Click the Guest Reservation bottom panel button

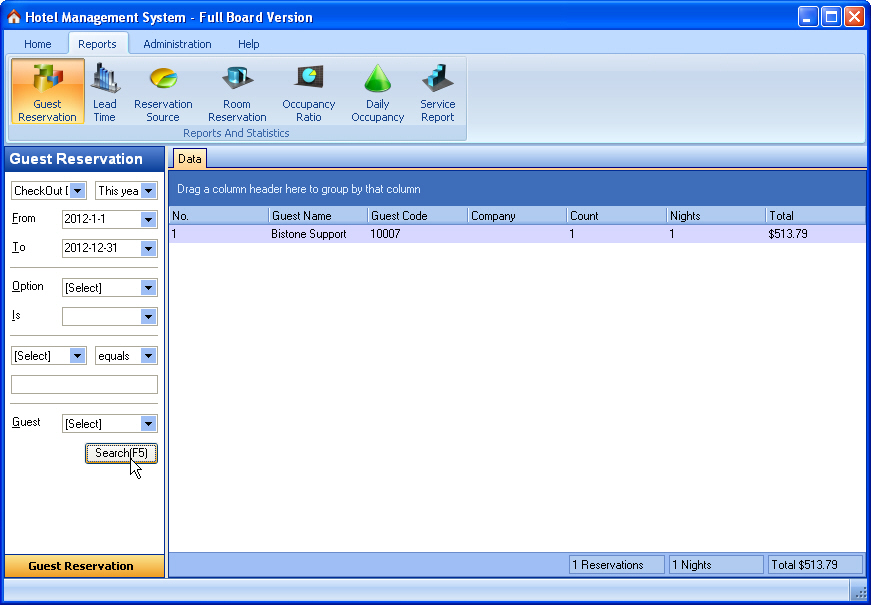81,566
